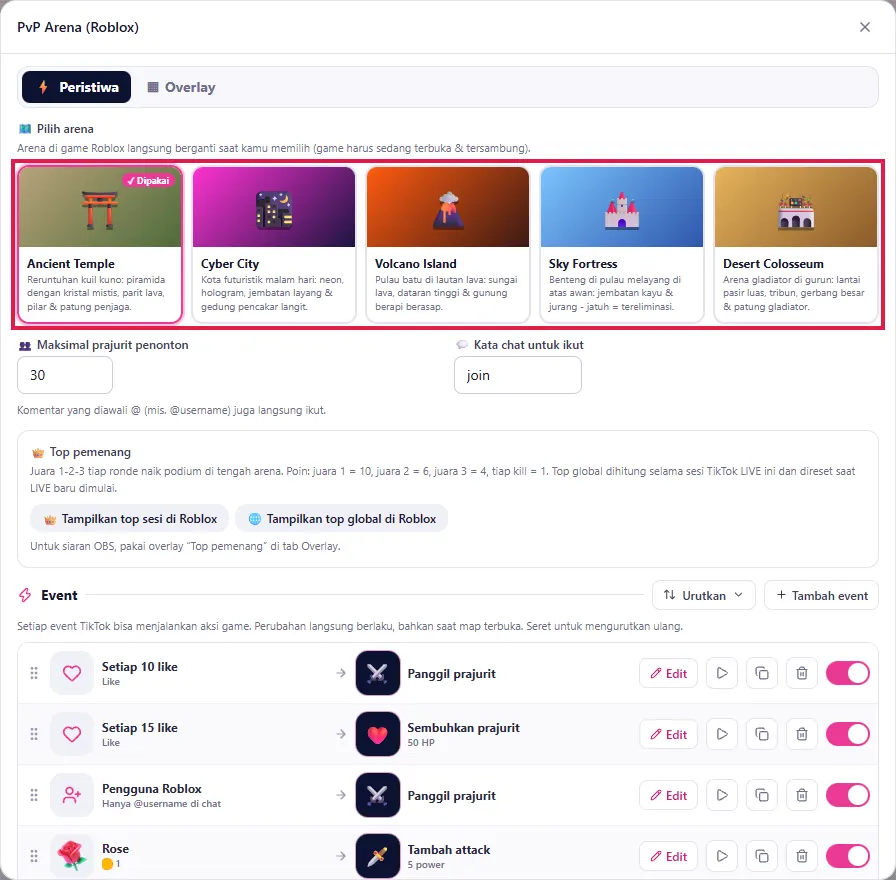Click drag handle of 'Pengguna Roblox' row
The height and width of the screenshot is (880, 896).
coord(34,795)
